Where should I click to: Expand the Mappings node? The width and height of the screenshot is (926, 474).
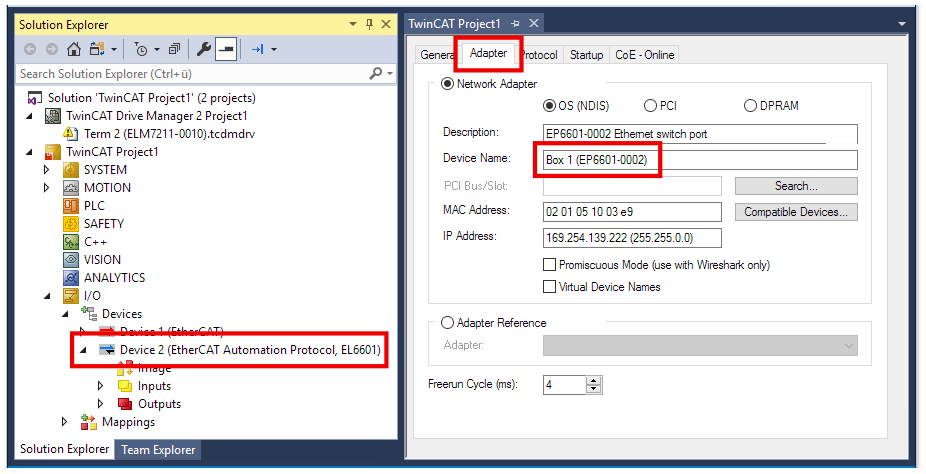(65, 422)
